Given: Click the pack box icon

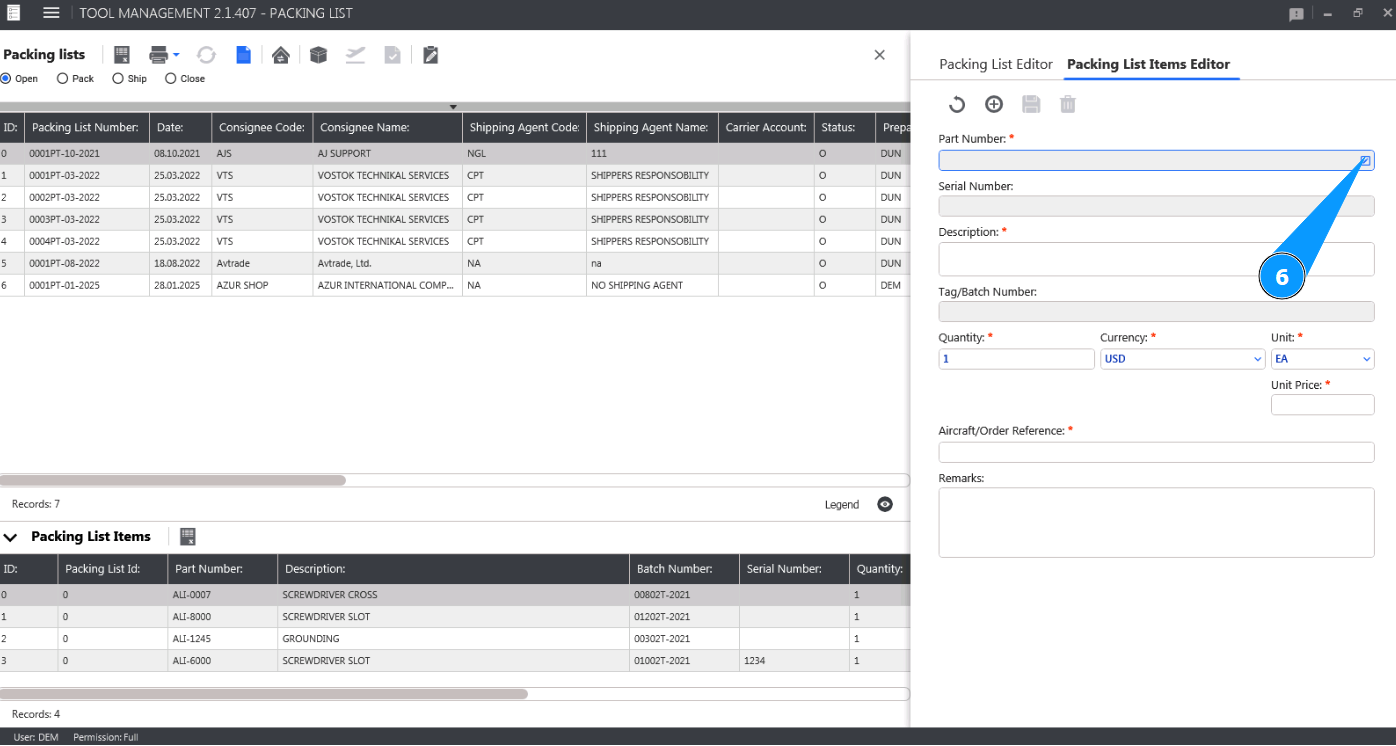Looking at the screenshot, I should 318,55.
